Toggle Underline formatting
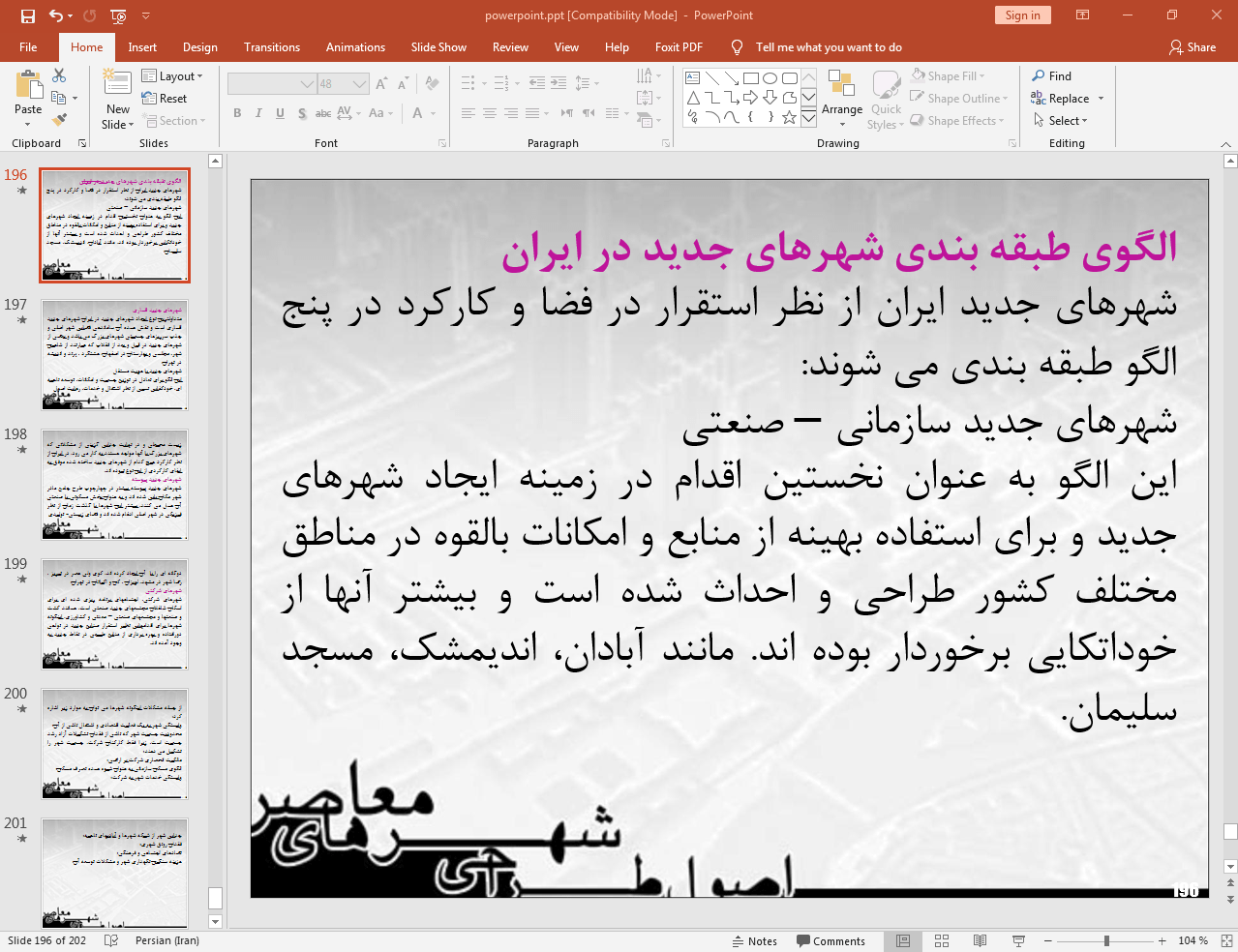This screenshot has width=1238, height=952. 280,113
